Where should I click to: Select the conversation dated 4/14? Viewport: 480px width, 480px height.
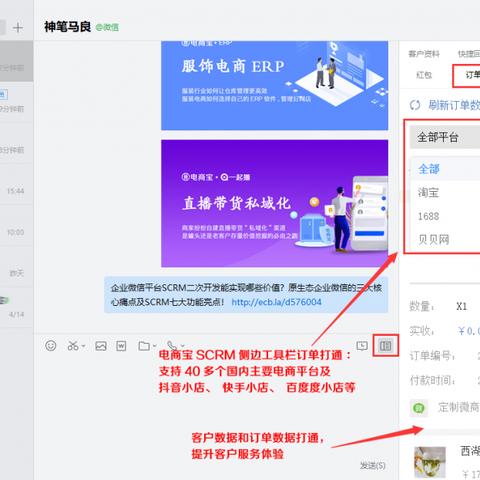point(17,306)
